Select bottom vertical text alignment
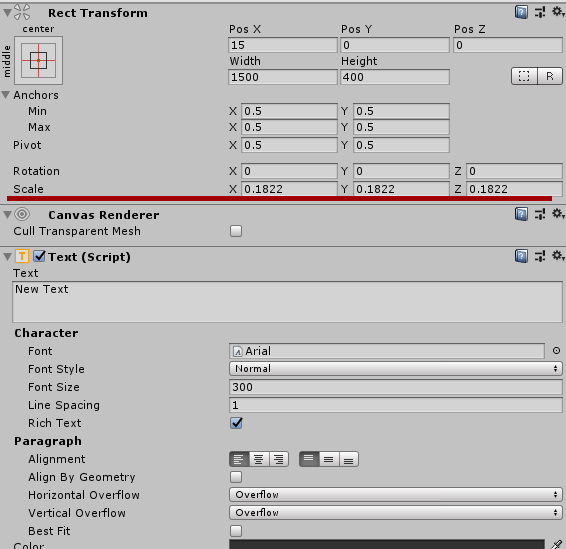Viewport: 566px width, 549px height. 349,459
